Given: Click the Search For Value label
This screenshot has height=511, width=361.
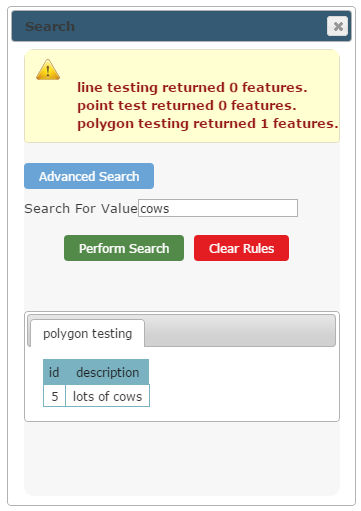Looking at the screenshot, I should (x=81, y=209).
